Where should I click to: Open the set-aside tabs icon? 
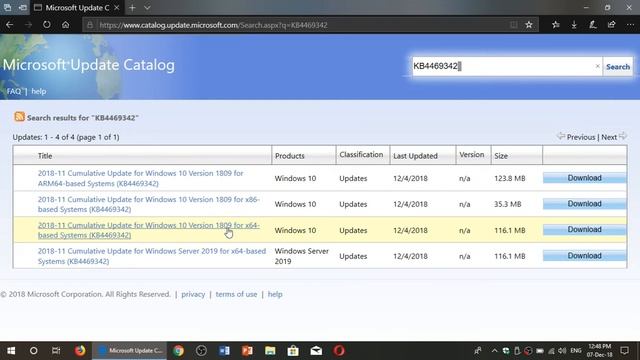[x=7, y=7]
